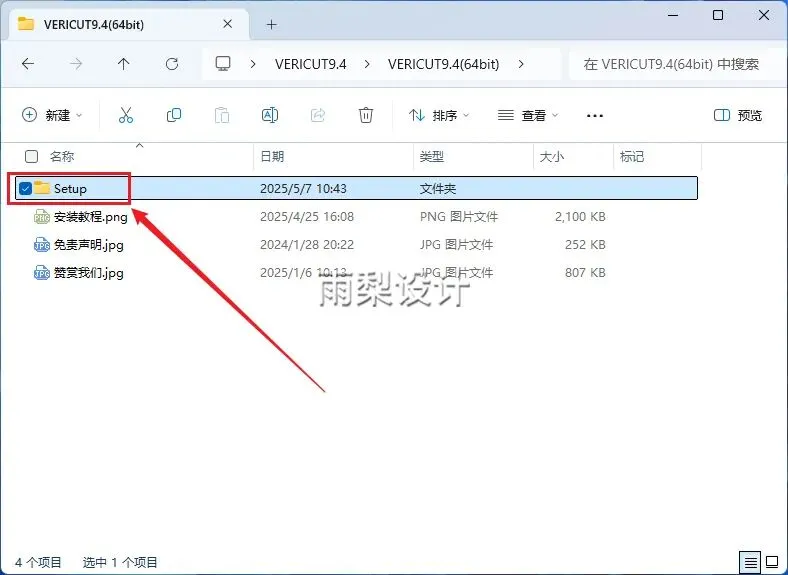Click the size value 2,100 KB
Screen dimensions: 788x575
click(x=580, y=217)
